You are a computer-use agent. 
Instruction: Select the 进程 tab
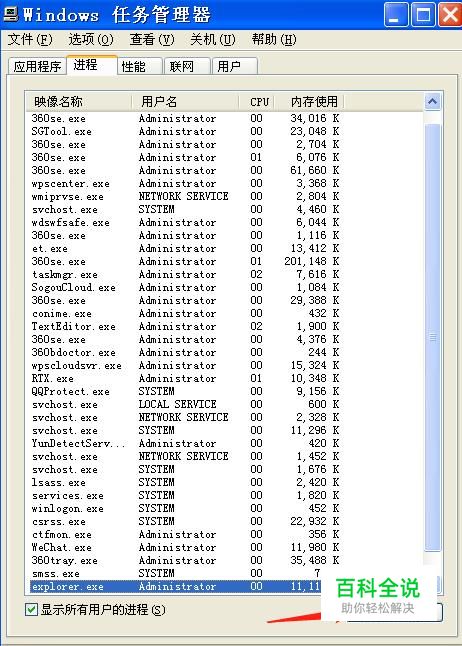pyautogui.click(x=92, y=65)
